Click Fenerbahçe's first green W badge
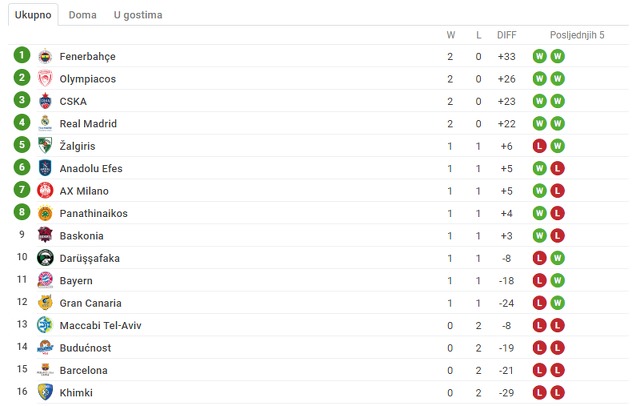This screenshot has height=406, width=632. tap(539, 56)
